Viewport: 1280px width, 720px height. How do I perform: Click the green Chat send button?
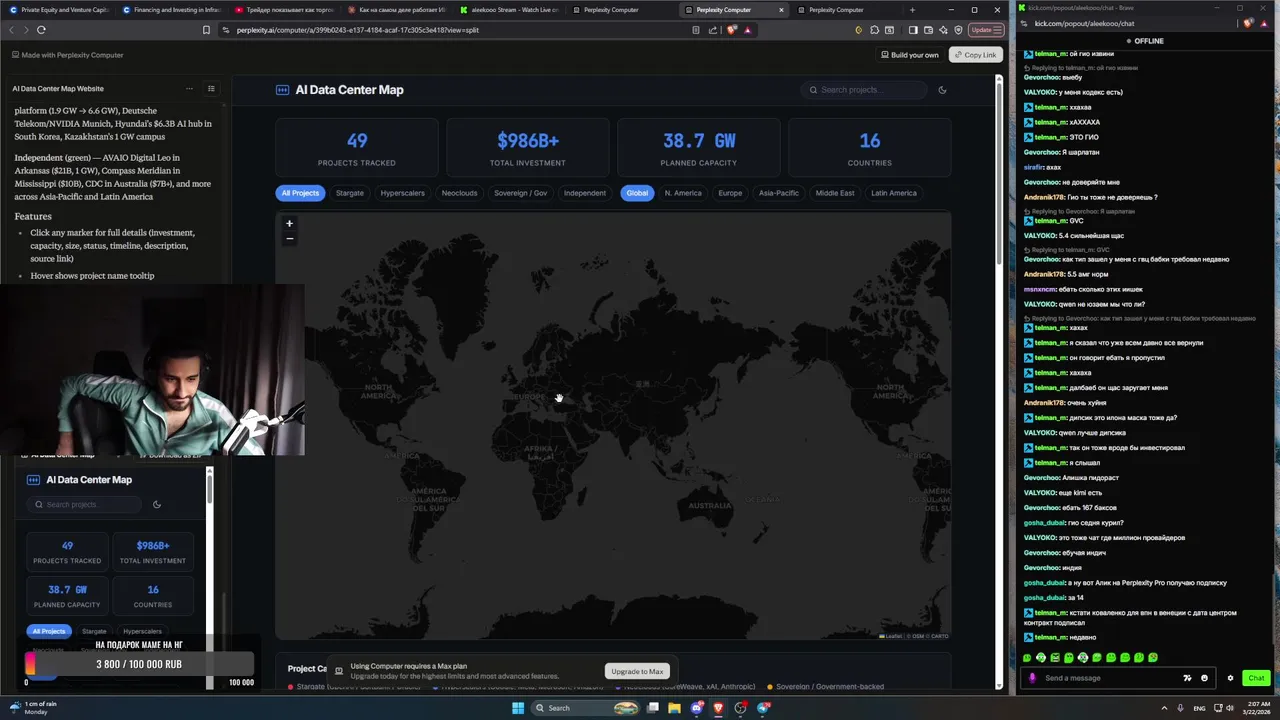[1256, 678]
